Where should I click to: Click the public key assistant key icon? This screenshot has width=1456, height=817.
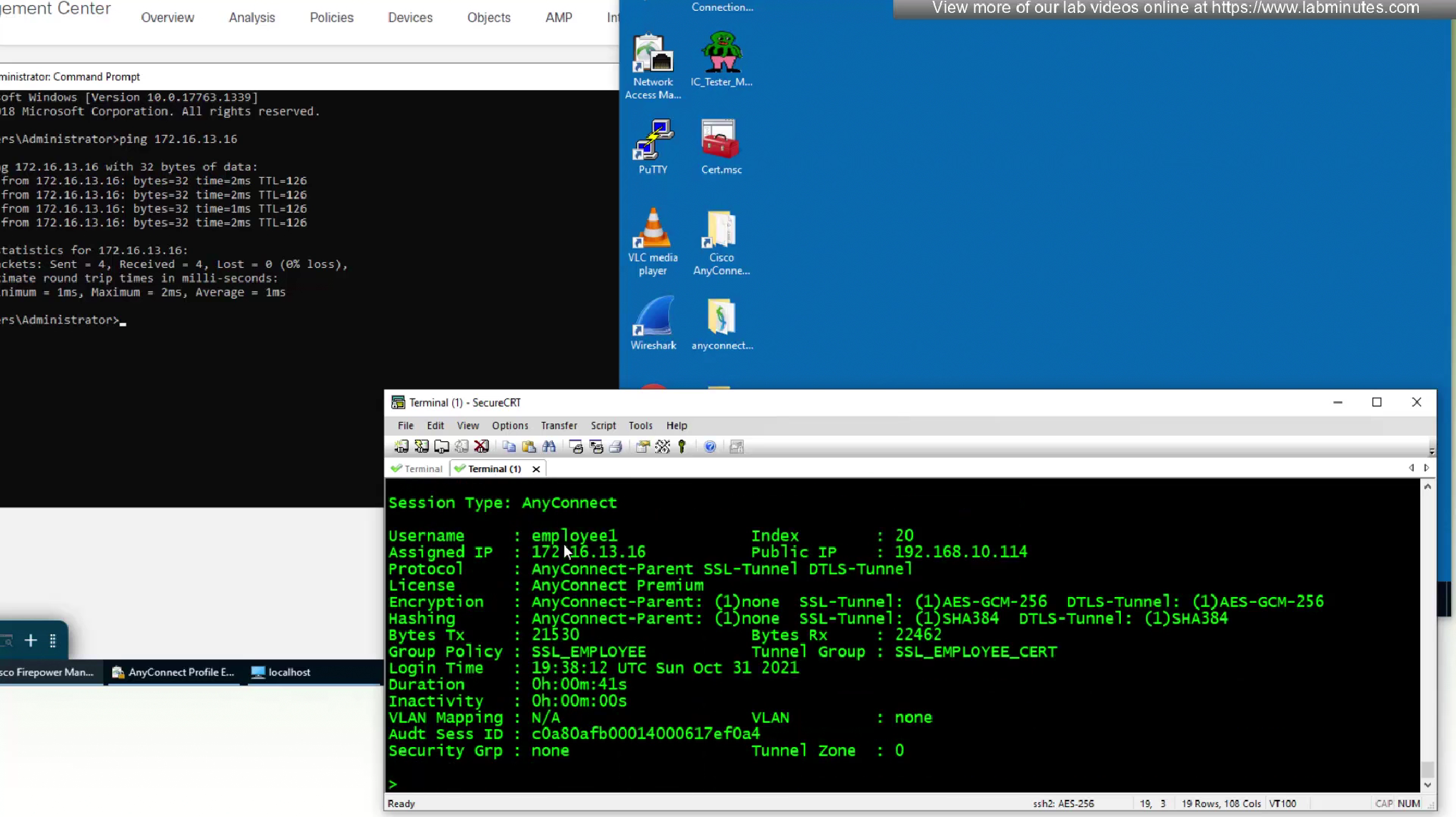682,447
